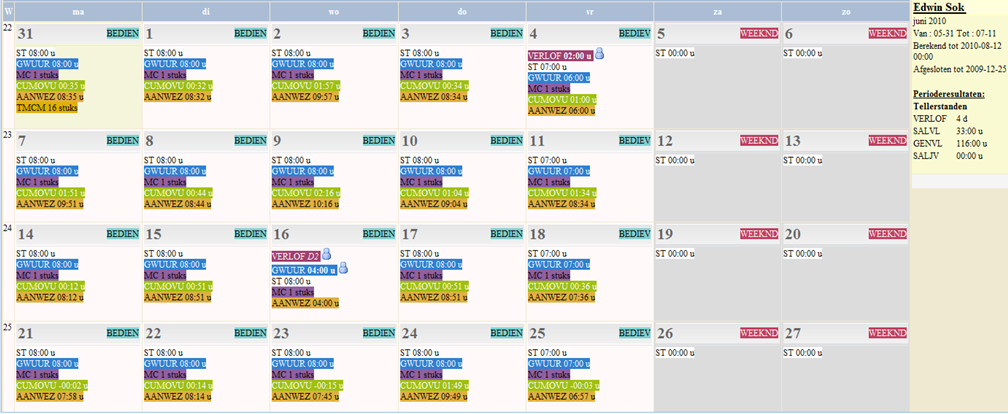Click the 'AANWEZ 07:36 u' entry
Image resolution: width=1008 pixels, height=414 pixels.
click(x=561, y=297)
